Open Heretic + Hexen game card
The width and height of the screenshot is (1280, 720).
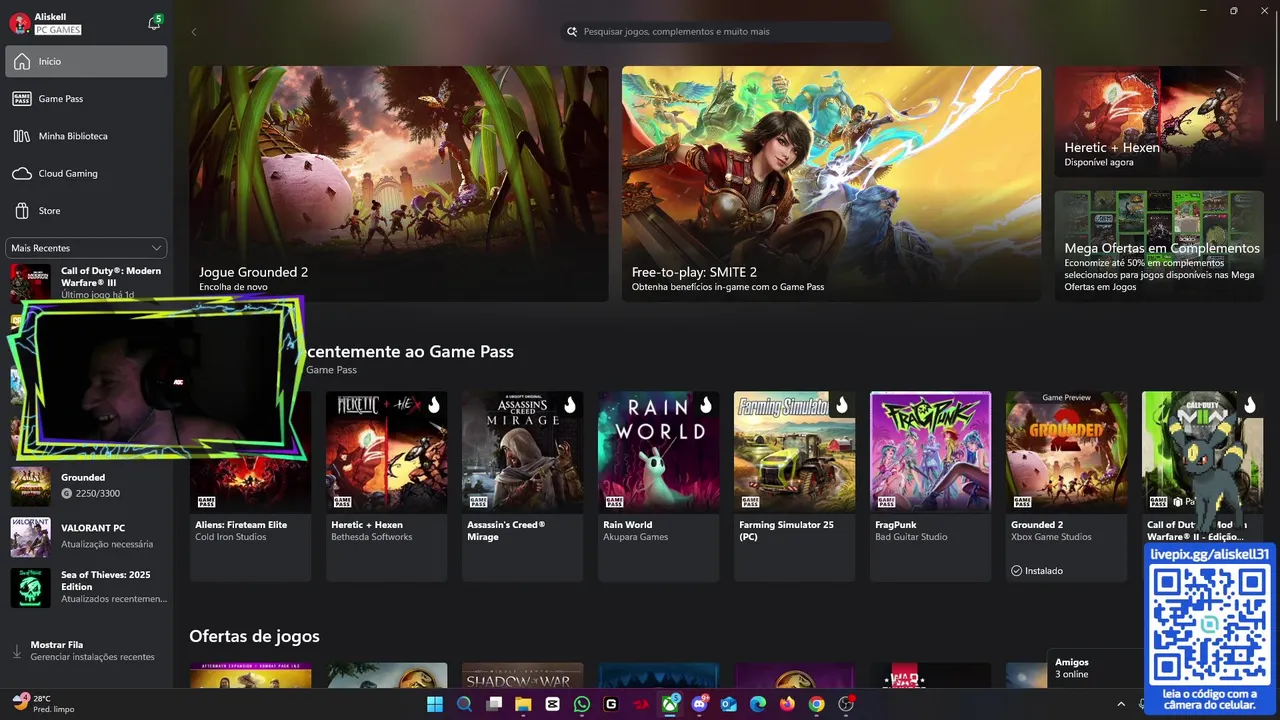pos(386,486)
